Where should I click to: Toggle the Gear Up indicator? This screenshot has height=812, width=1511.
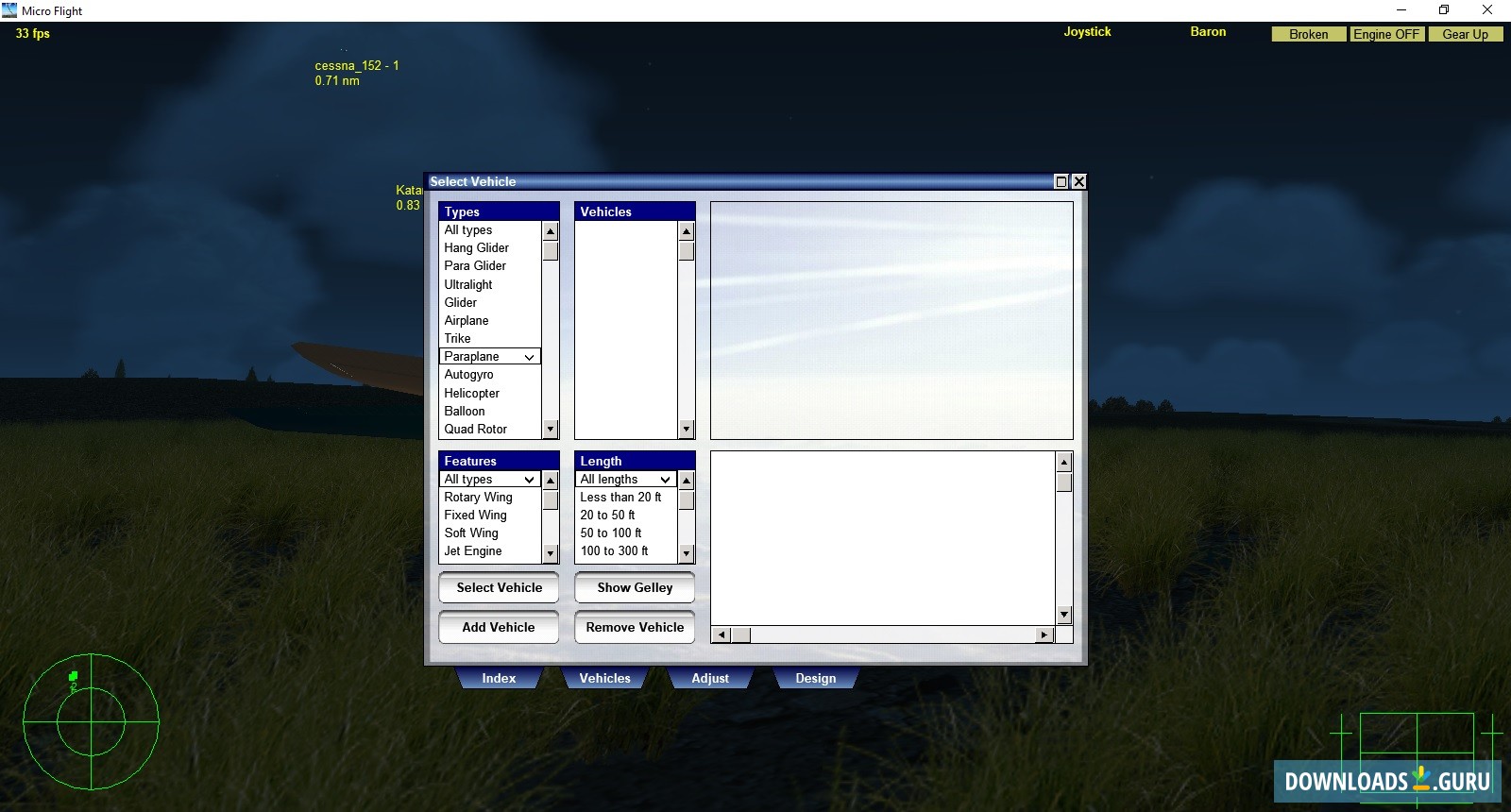point(1465,34)
